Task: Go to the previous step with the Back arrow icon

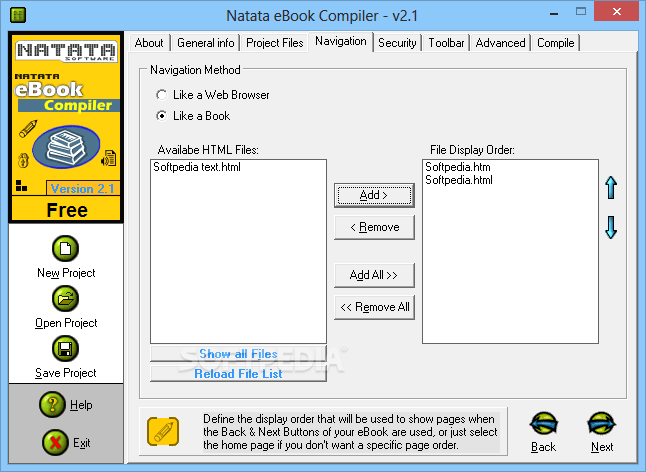Action: [543, 424]
